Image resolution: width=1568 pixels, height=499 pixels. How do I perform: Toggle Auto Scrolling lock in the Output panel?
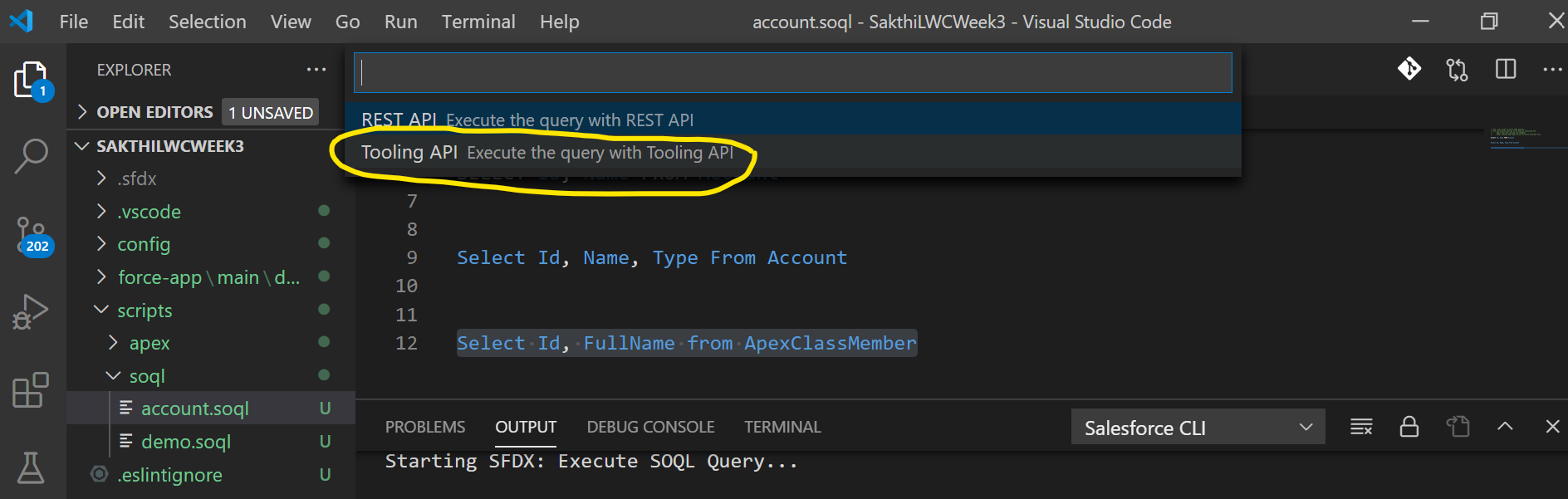[1409, 427]
